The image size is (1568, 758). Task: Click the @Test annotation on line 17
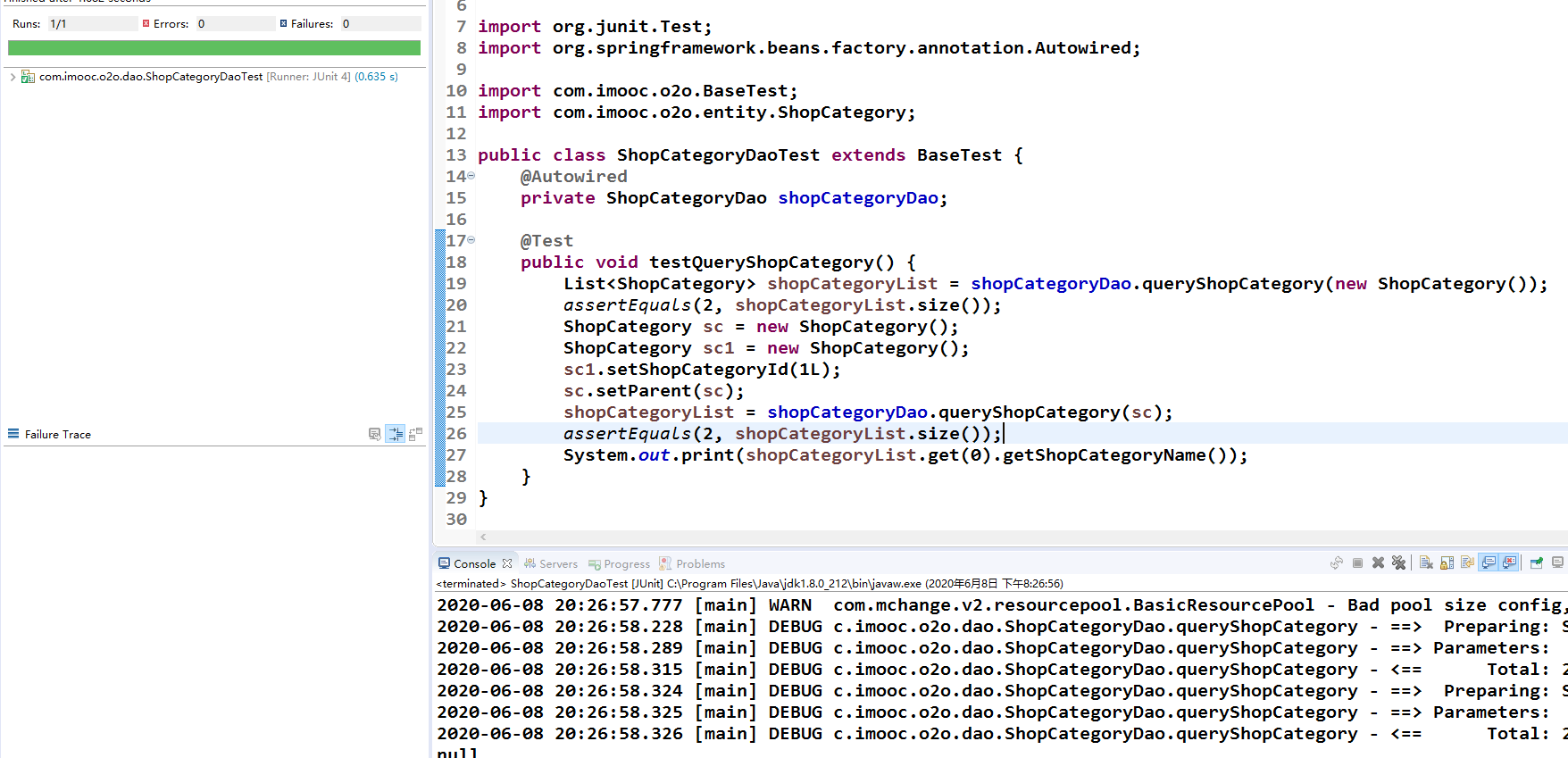click(546, 241)
